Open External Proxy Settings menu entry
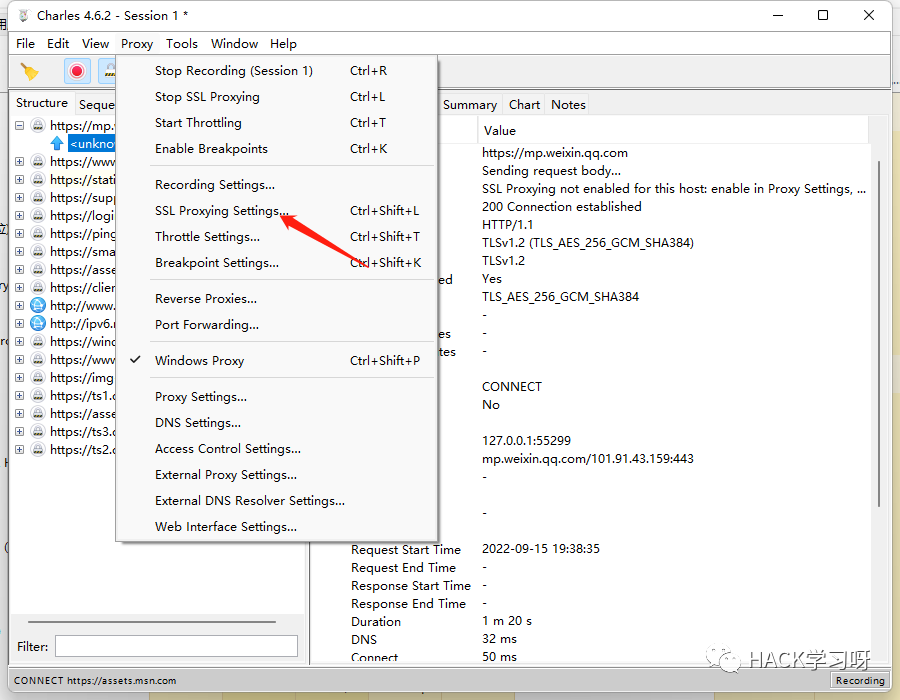The image size is (900, 700). (276, 475)
